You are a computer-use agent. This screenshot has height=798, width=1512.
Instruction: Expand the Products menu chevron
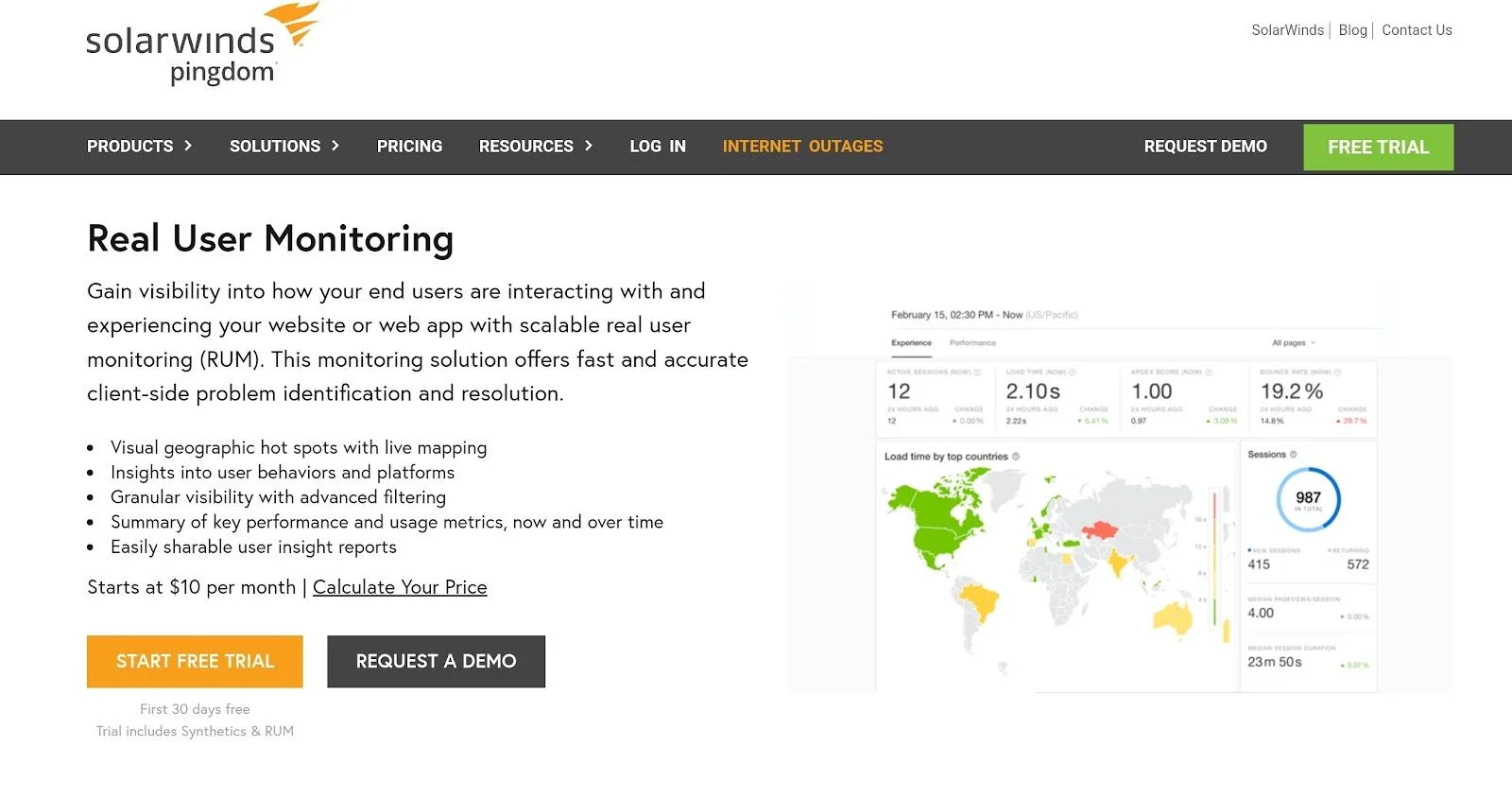pyautogui.click(x=188, y=147)
